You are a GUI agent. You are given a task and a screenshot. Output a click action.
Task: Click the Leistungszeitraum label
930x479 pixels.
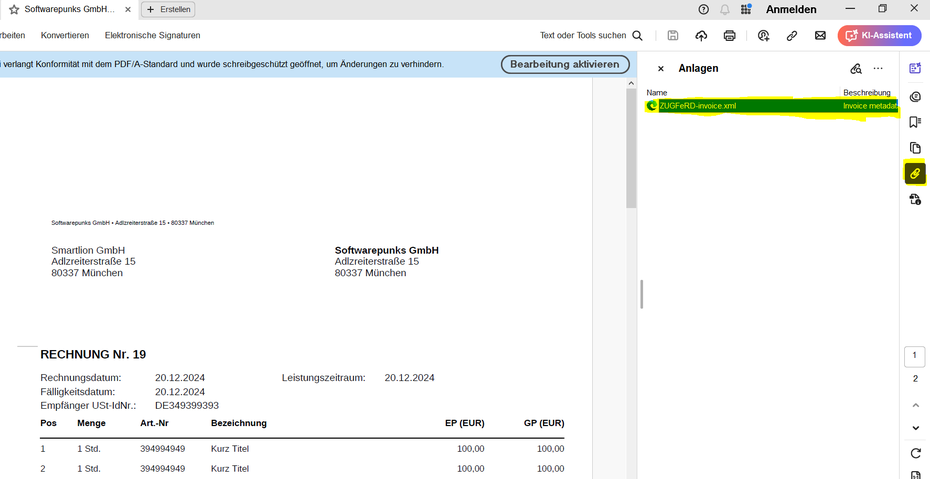coord(324,378)
